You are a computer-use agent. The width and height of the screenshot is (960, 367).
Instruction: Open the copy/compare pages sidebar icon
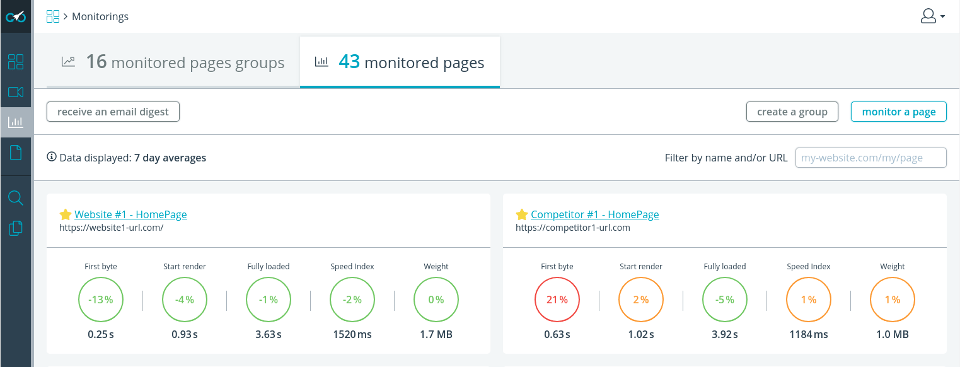point(15,229)
